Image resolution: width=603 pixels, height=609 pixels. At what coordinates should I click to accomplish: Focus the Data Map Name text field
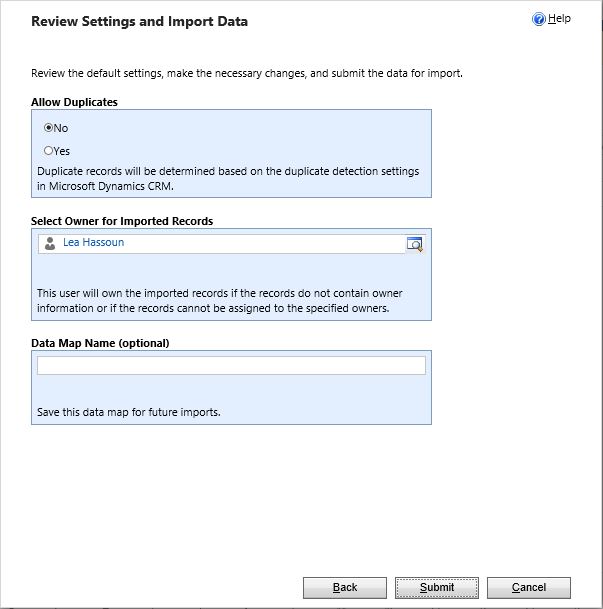point(231,366)
